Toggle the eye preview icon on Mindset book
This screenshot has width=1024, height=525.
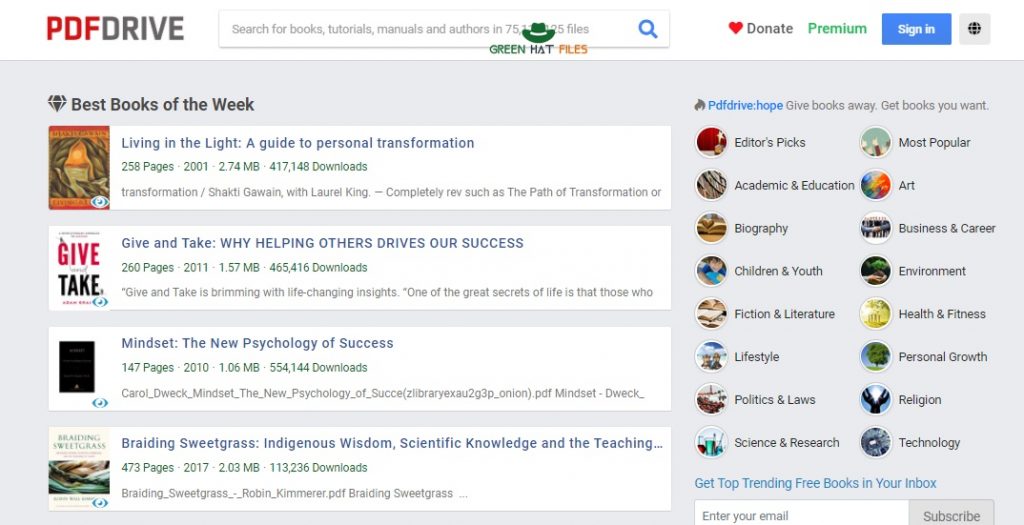click(99, 403)
